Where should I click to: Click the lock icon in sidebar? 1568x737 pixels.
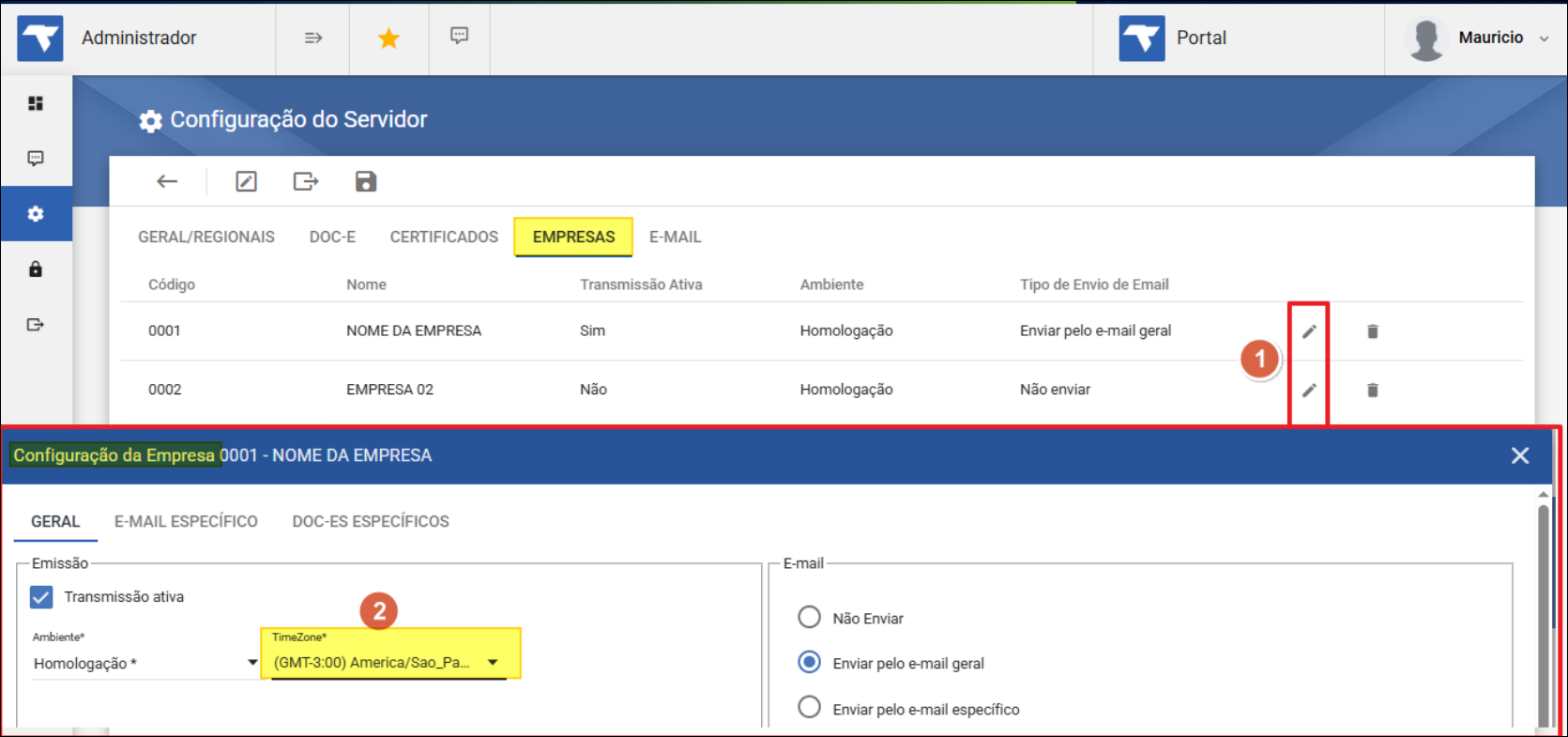coord(36,269)
